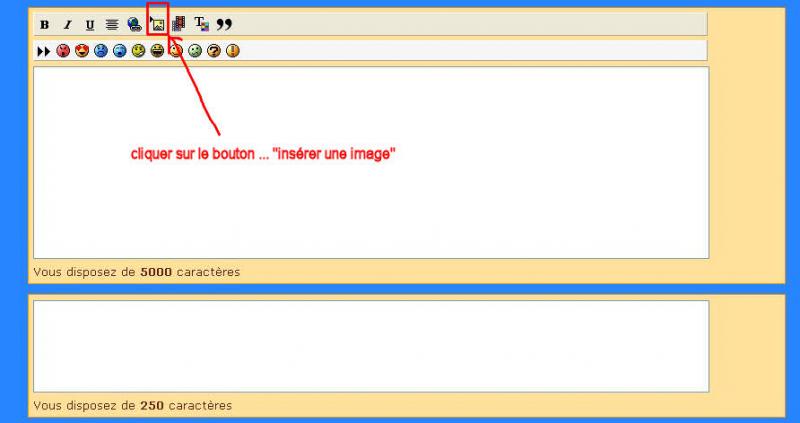800x423 pixels.
Task: Insert the yellow-green smirking smiley
Action: pyautogui.click(x=139, y=51)
